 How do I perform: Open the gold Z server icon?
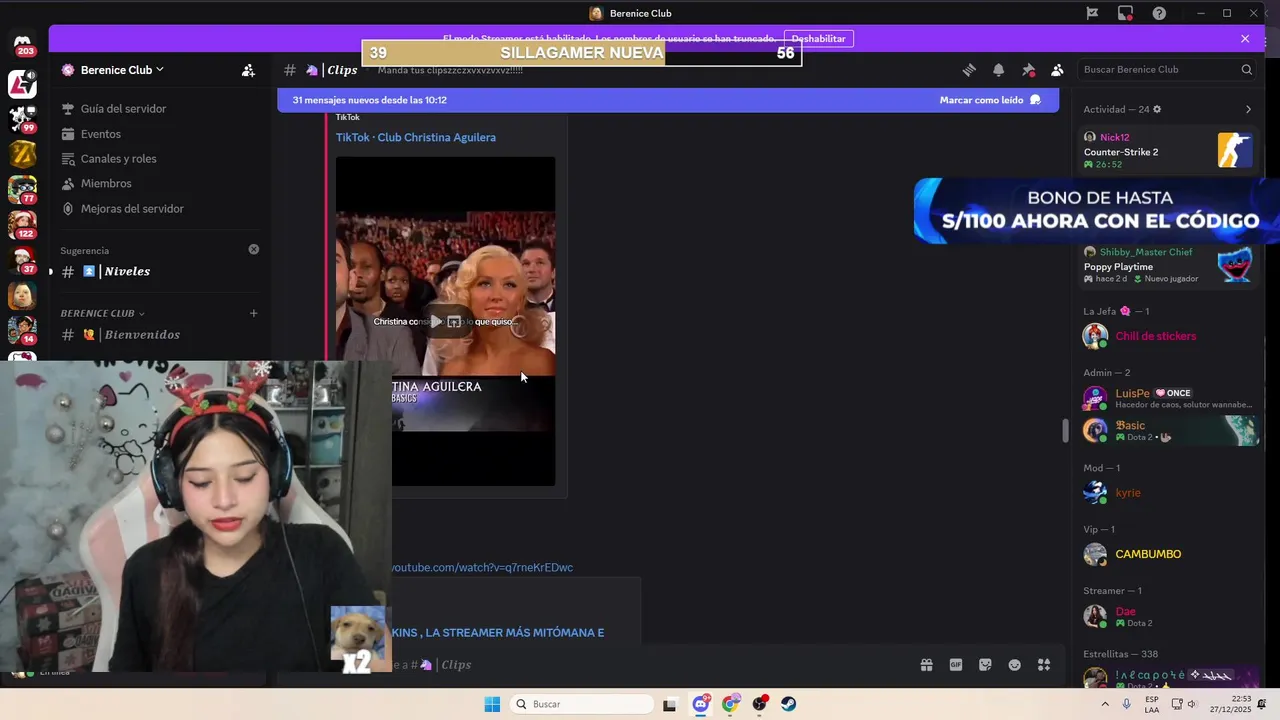[23, 154]
